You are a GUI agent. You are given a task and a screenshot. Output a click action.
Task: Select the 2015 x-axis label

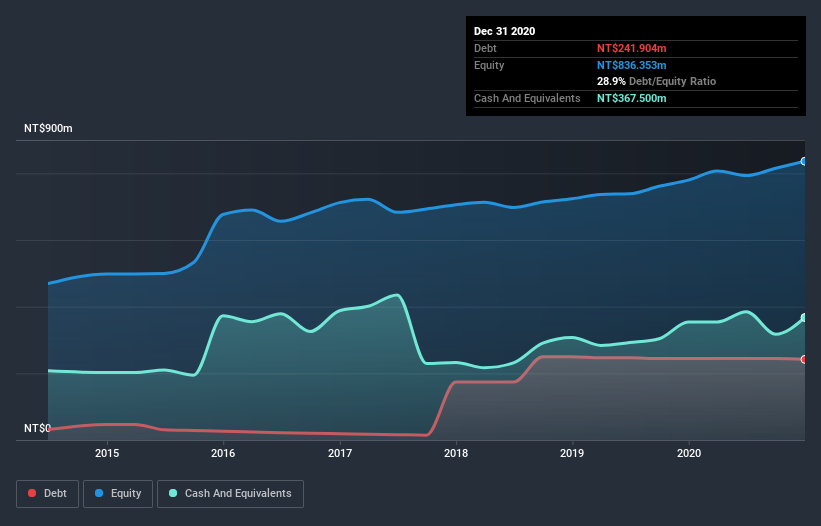click(x=107, y=453)
